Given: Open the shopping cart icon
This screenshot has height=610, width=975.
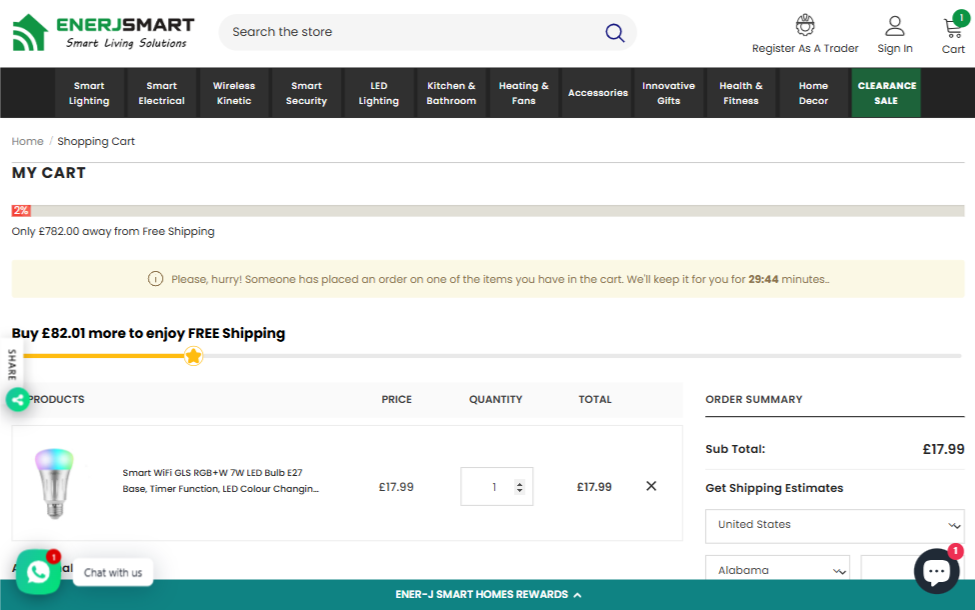Looking at the screenshot, I should pyautogui.click(x=953, y=28).
